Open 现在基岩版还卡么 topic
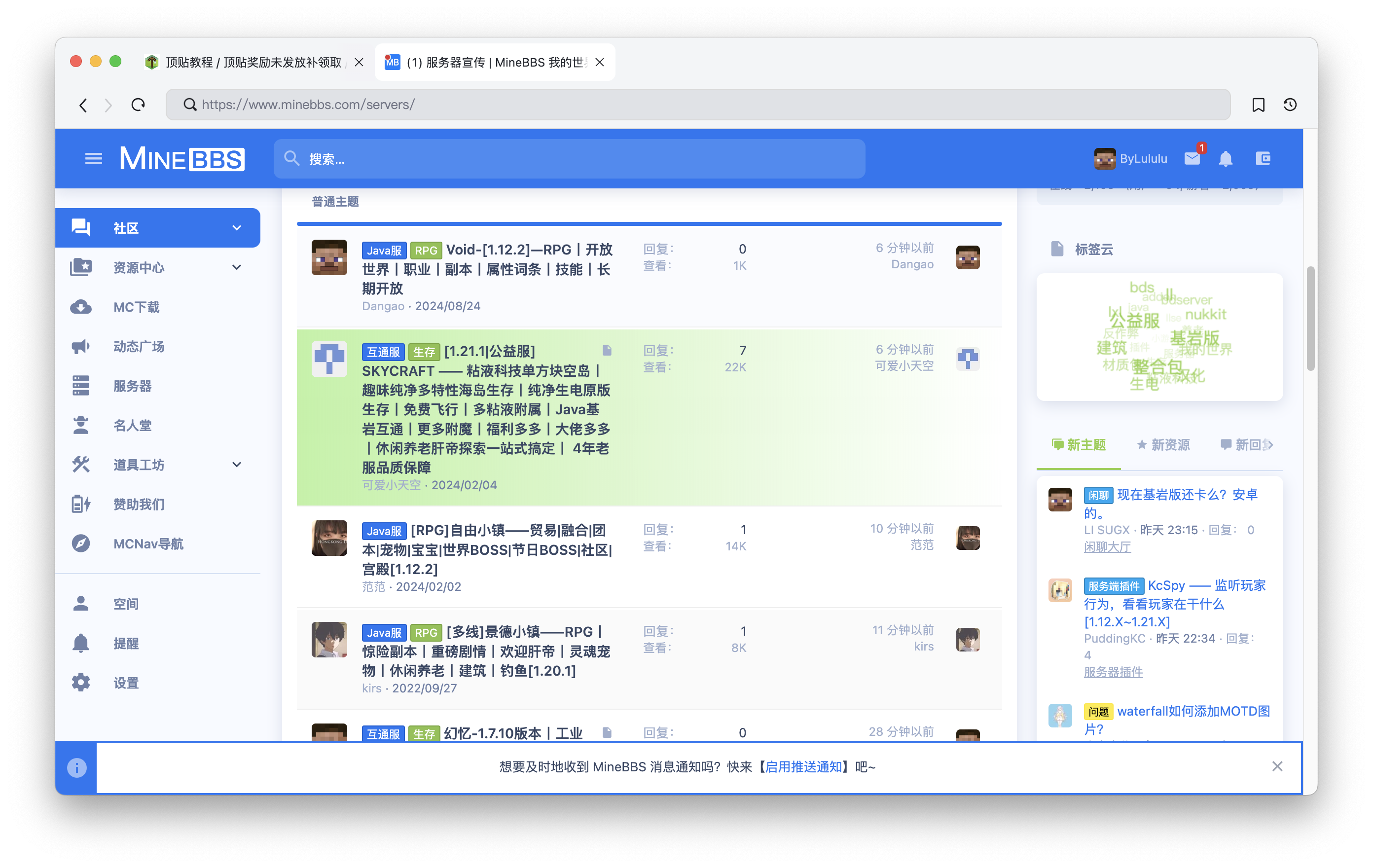Viewport: 1373px width, 868px height. [x=1171, y=504]
